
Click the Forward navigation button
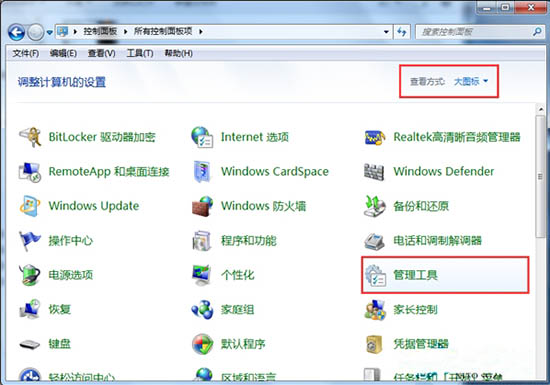tap(36, 33)
